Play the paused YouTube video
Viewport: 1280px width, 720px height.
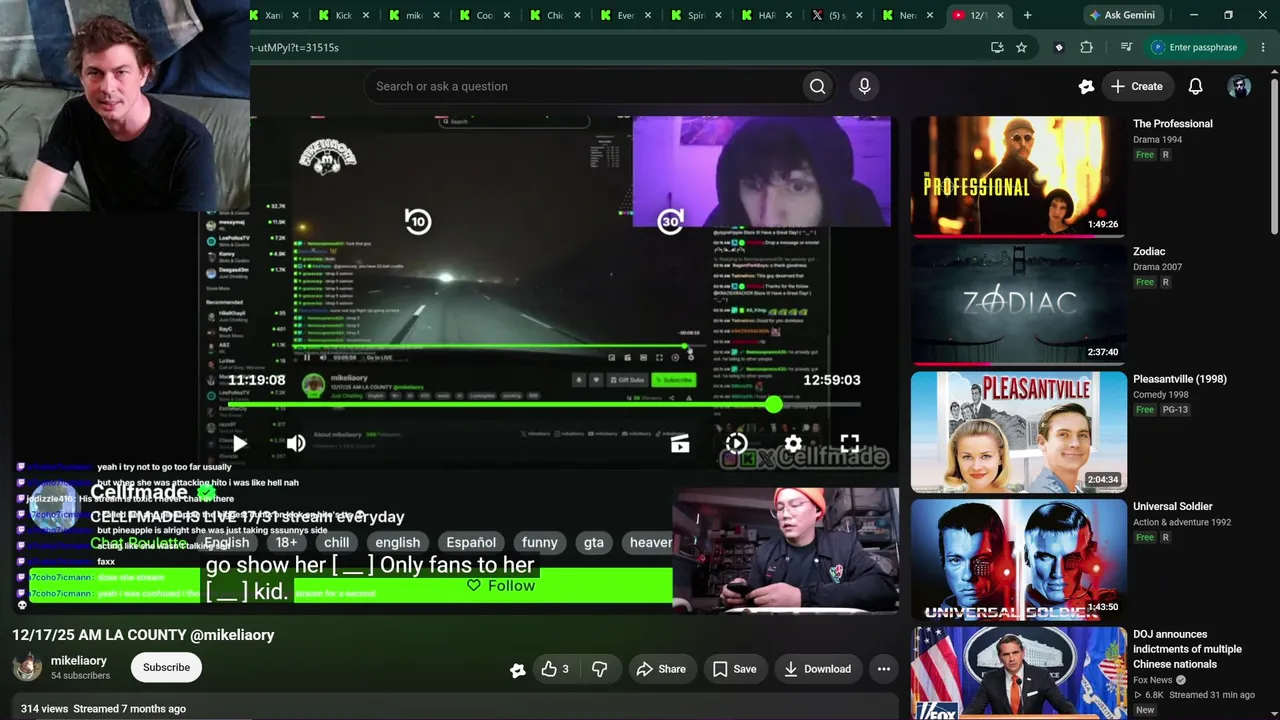(240, 443)
